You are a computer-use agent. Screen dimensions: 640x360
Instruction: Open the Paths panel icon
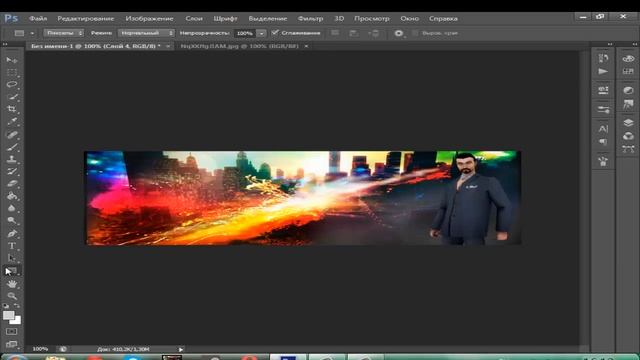[x=628, y=149]
